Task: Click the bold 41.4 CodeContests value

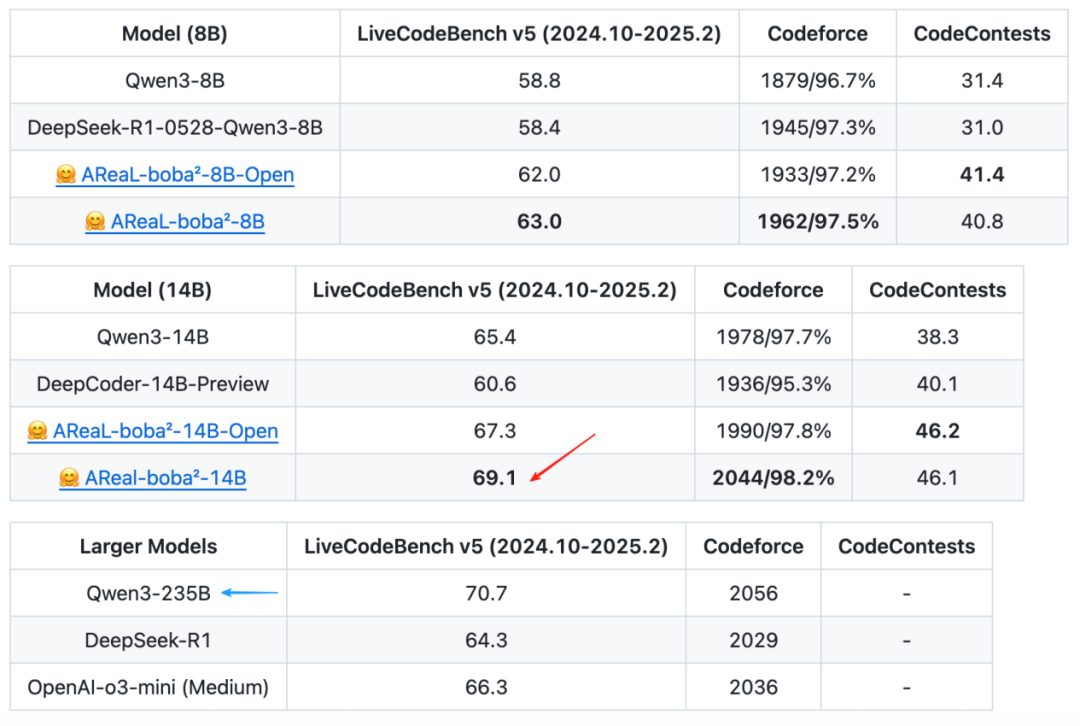Action: pos(982,175)
